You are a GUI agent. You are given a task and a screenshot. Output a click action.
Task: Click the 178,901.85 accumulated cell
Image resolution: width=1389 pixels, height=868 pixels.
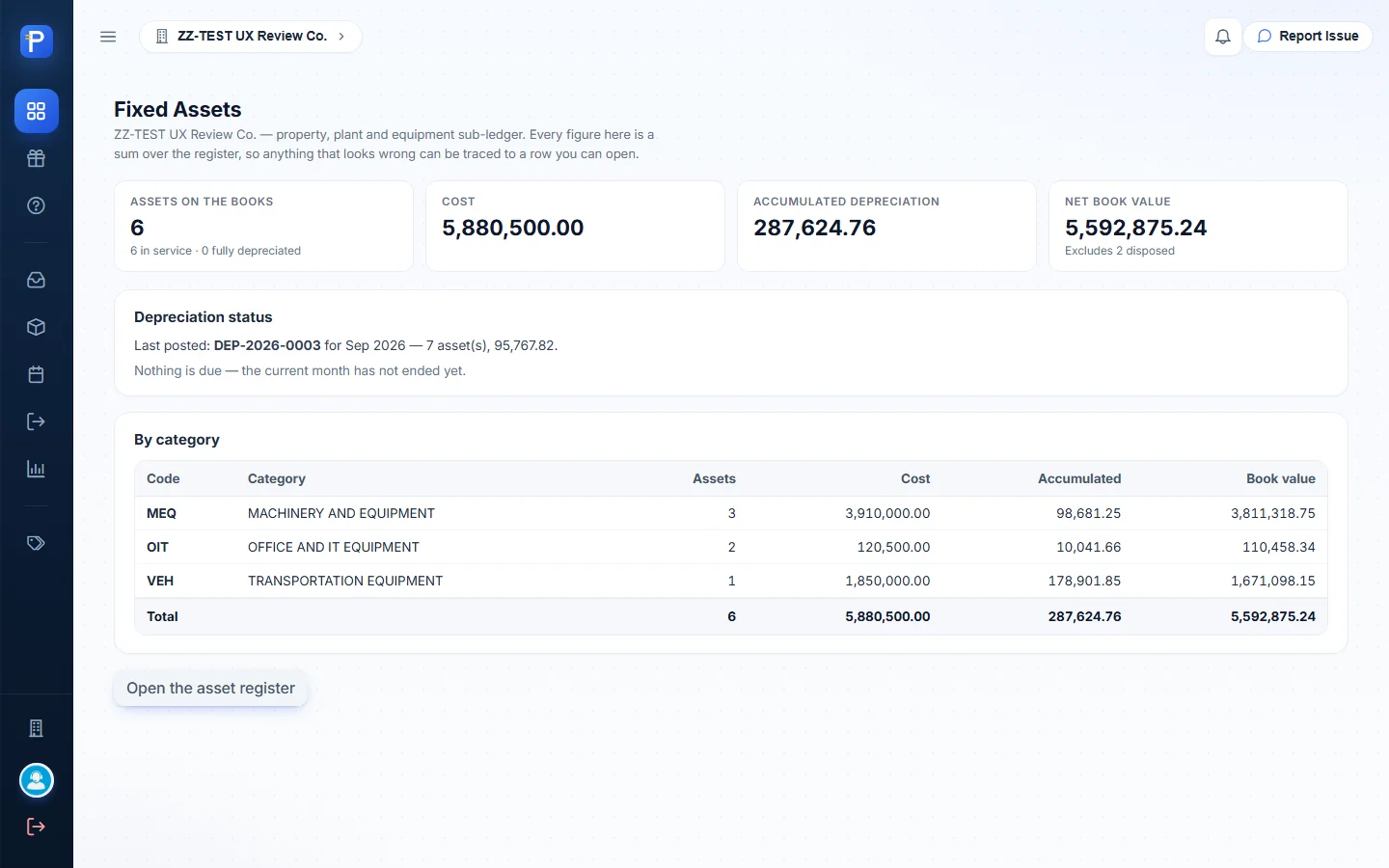coord(1085,581)
